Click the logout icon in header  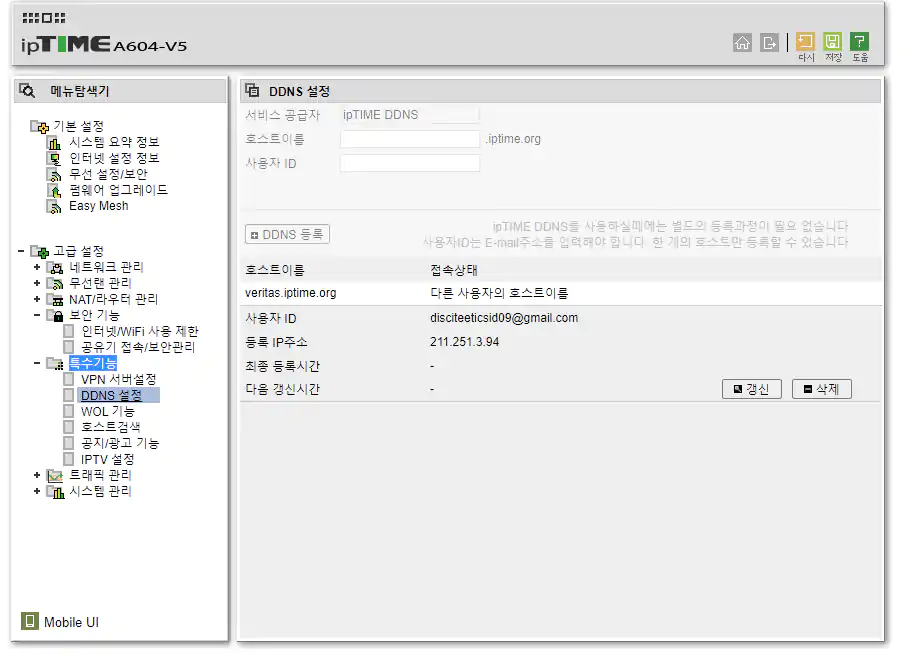pyautogui.click(x=769, y=42)
